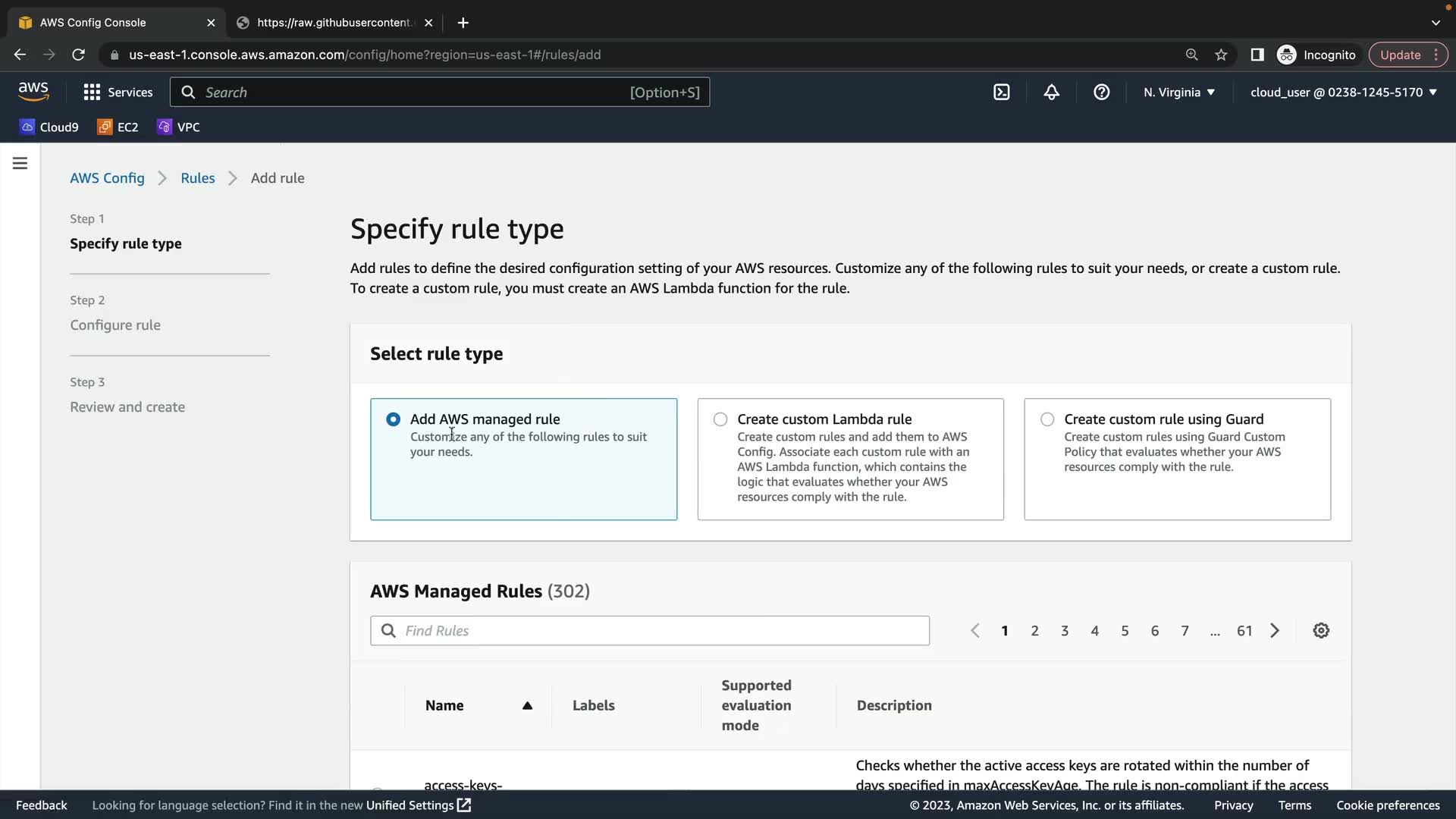Open the cloud_user account dropdown

[x=1343, y=93]
